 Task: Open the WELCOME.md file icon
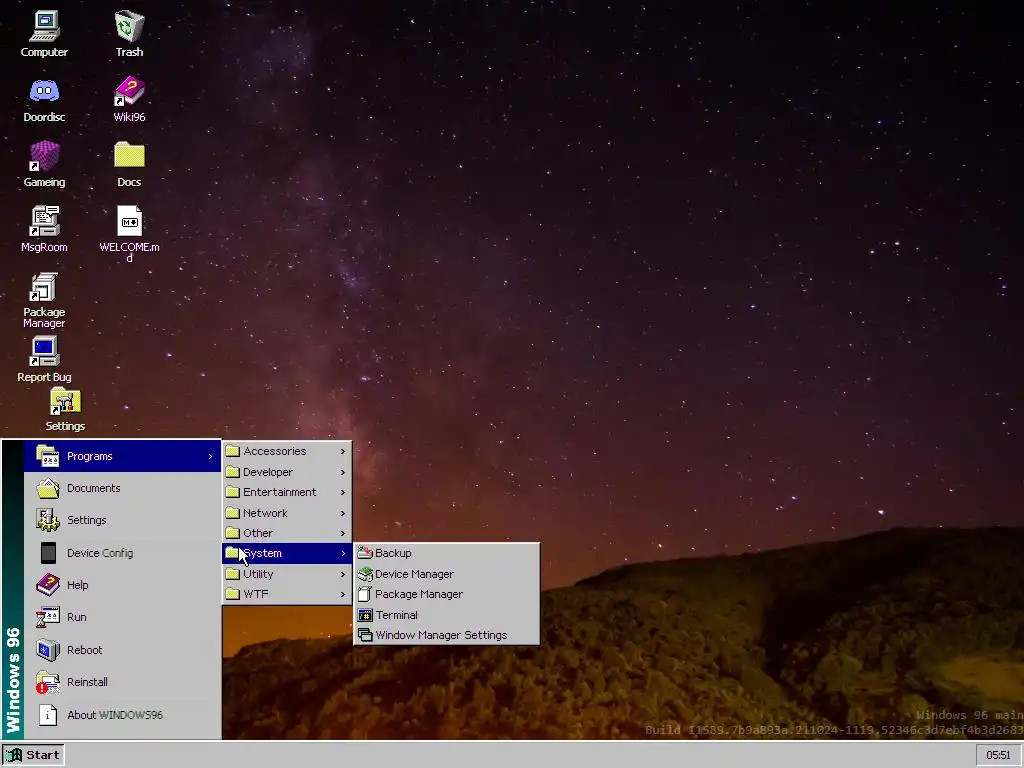pos(129,221)
